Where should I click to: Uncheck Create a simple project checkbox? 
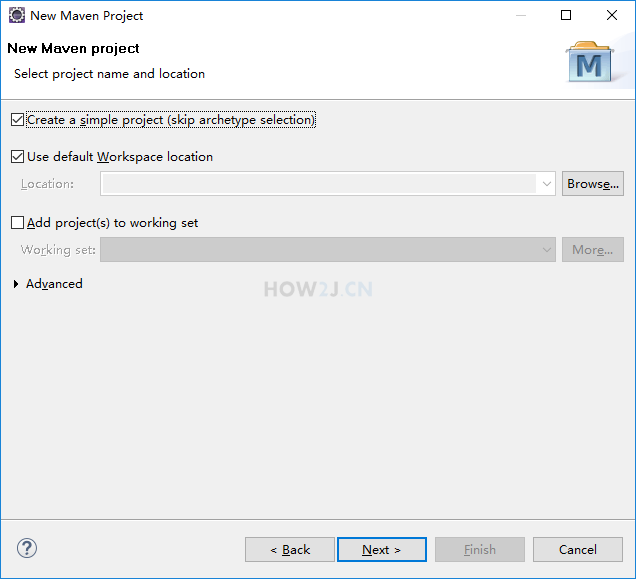coord(17,120)
